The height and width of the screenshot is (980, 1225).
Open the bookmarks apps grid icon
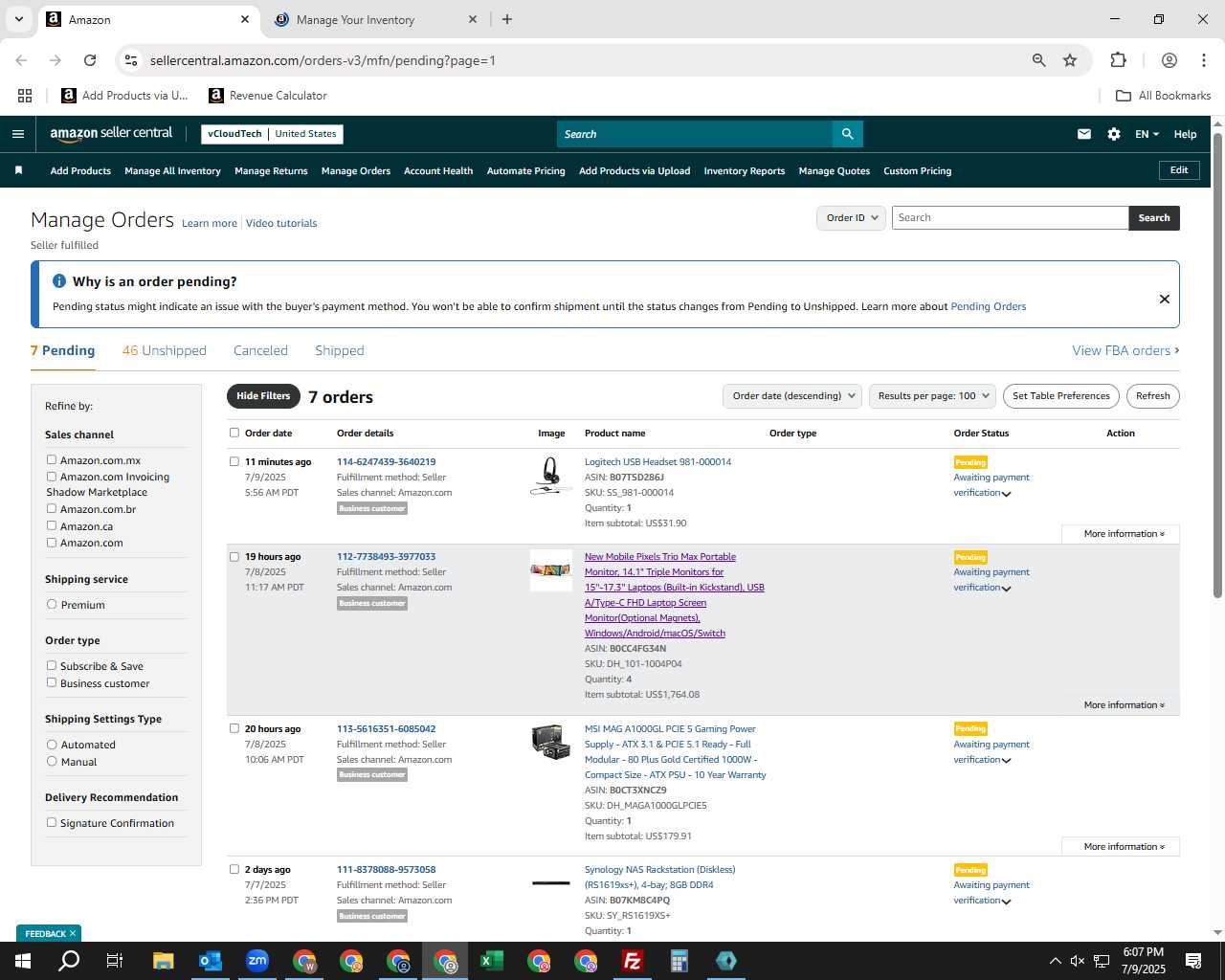pos(25,96)
